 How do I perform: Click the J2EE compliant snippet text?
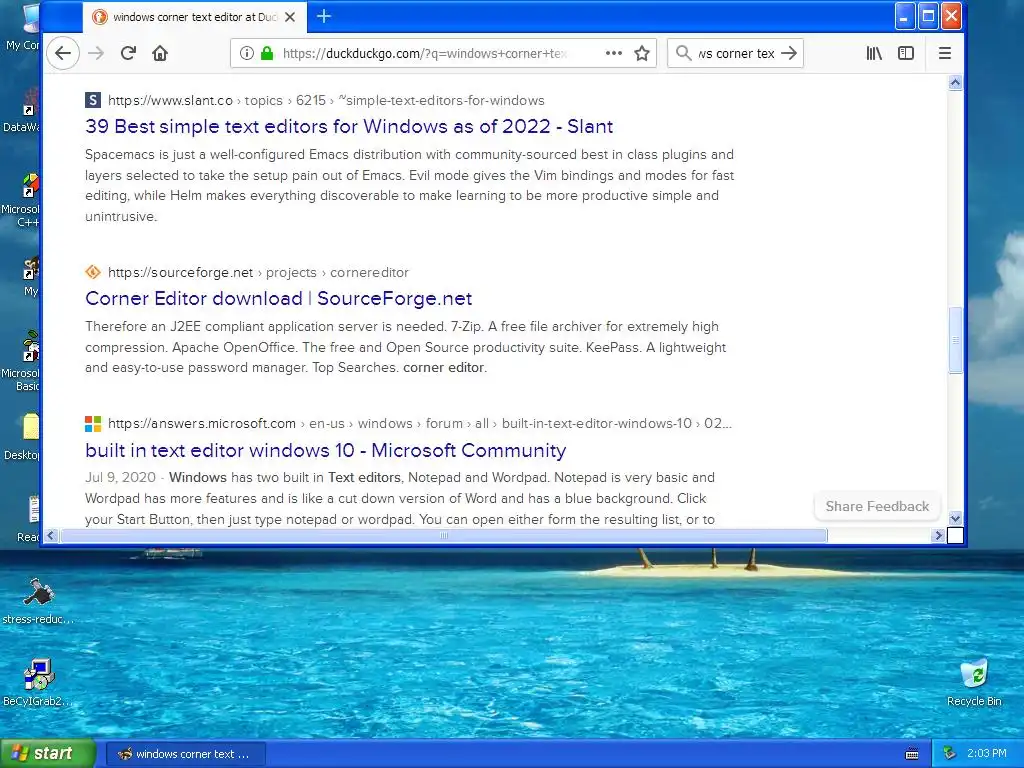[406, 347]
